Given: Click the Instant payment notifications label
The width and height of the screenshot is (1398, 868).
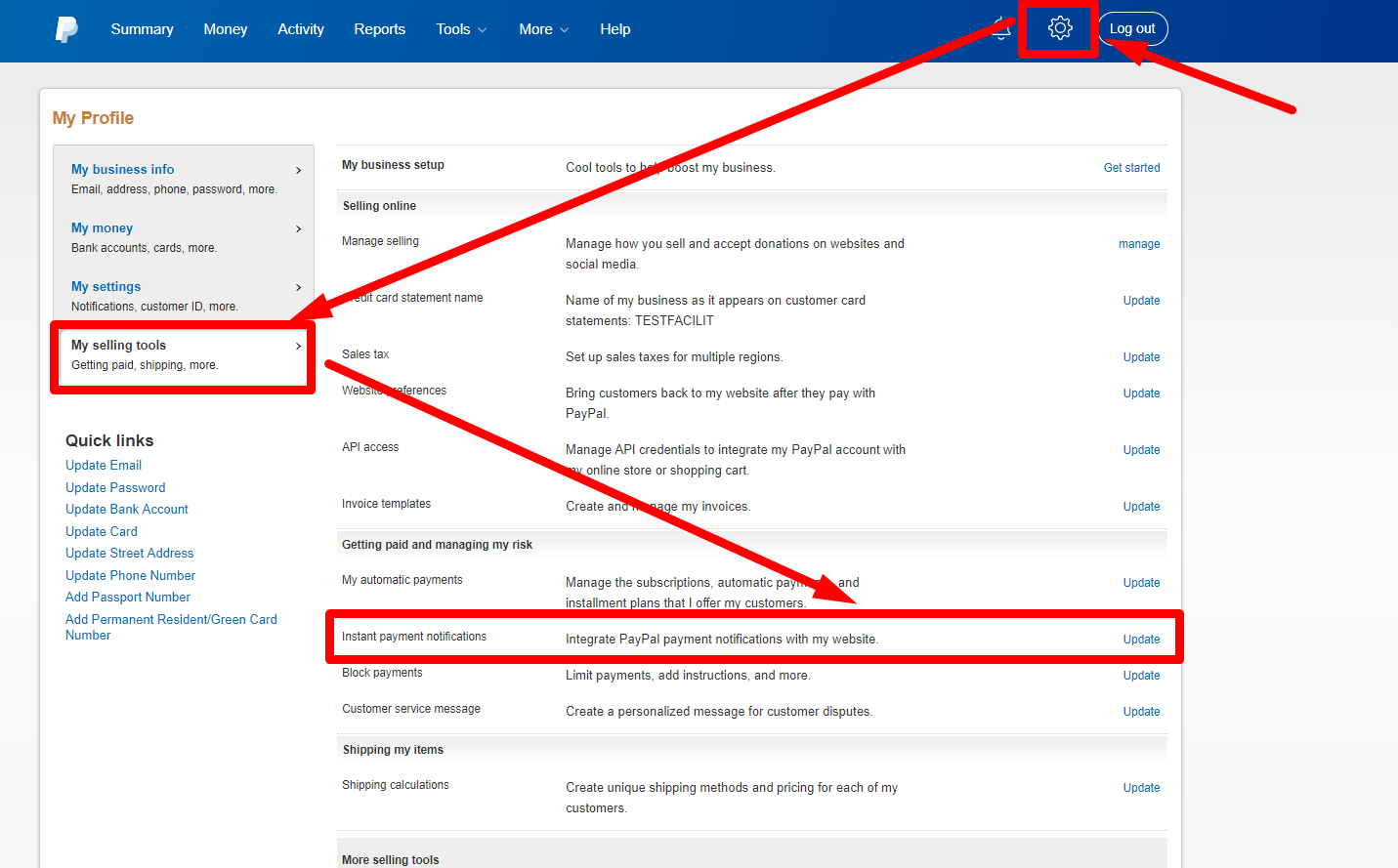Looking at the screenshot, I should pos(414,637).
